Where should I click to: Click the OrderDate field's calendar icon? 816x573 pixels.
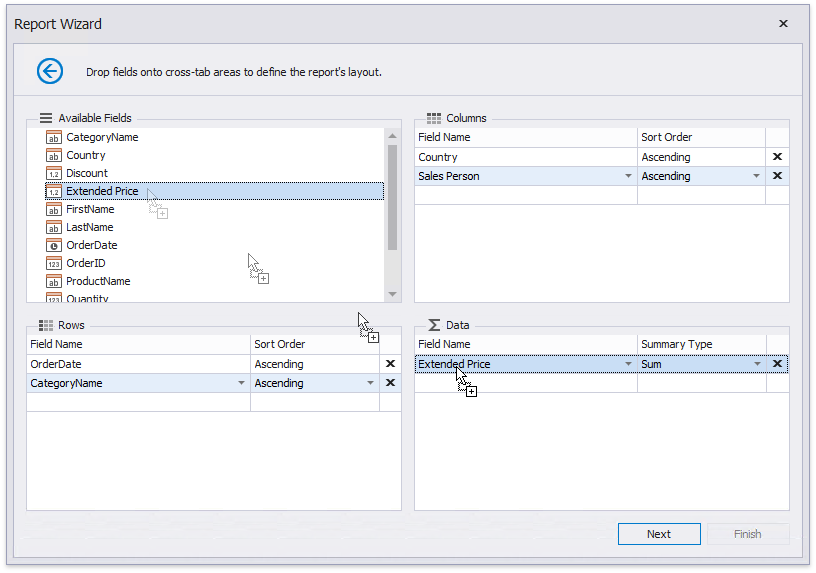click(x=54, y=245)
